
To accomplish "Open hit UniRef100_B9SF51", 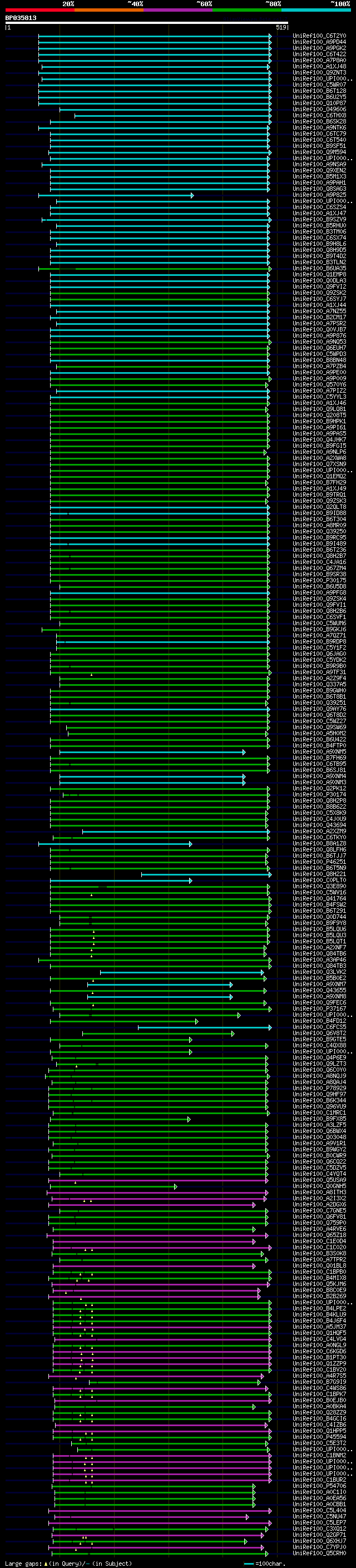I will [319, 146].
